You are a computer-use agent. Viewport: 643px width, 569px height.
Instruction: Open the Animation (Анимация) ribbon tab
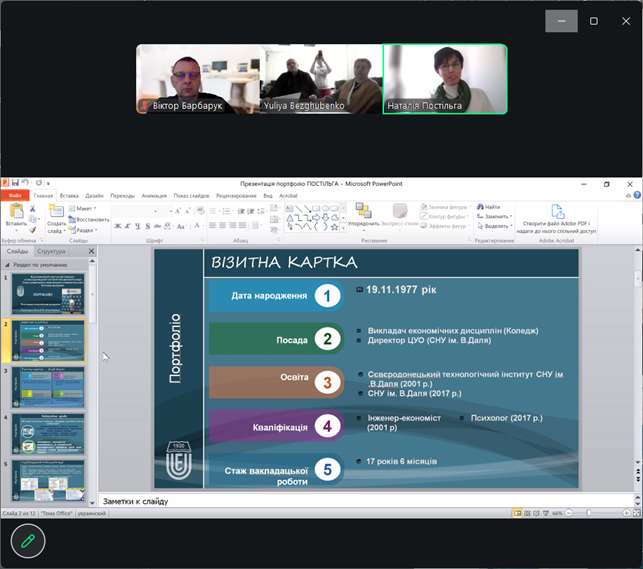point(154,196)
